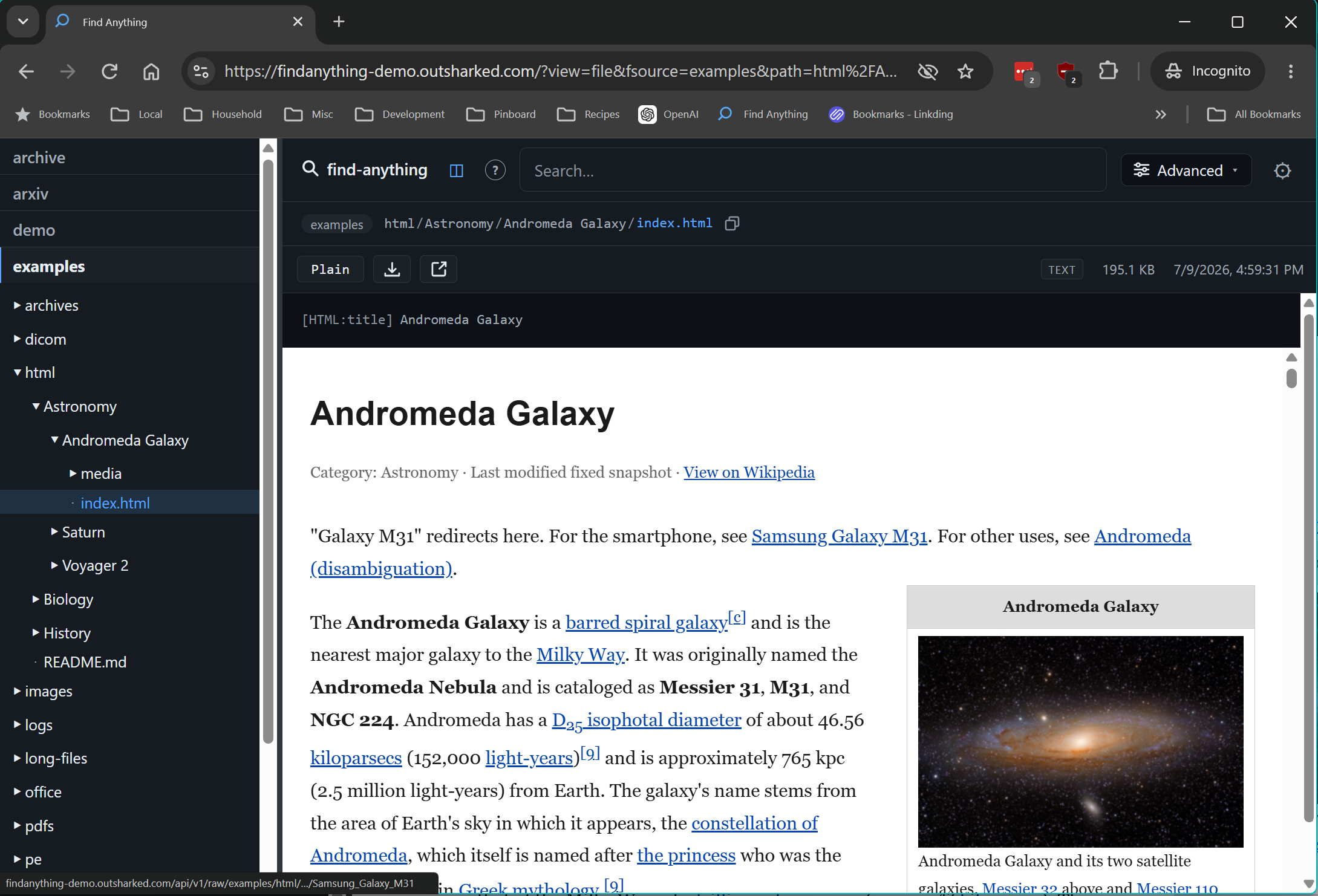Select the demo source in sidebar
The height and width of the screenshot is (896, 1318).
(130, 230)
